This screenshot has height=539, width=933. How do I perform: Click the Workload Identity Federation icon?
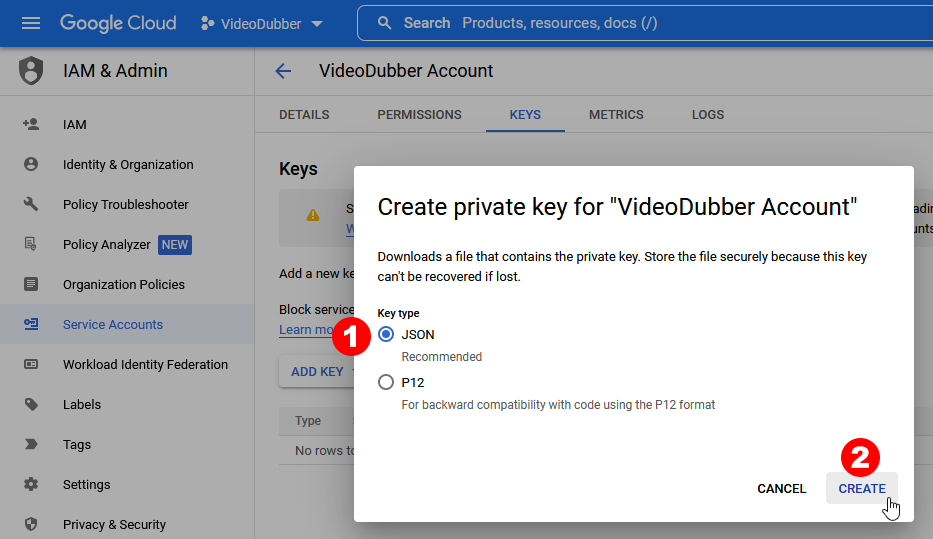click(x=31, y=364)
